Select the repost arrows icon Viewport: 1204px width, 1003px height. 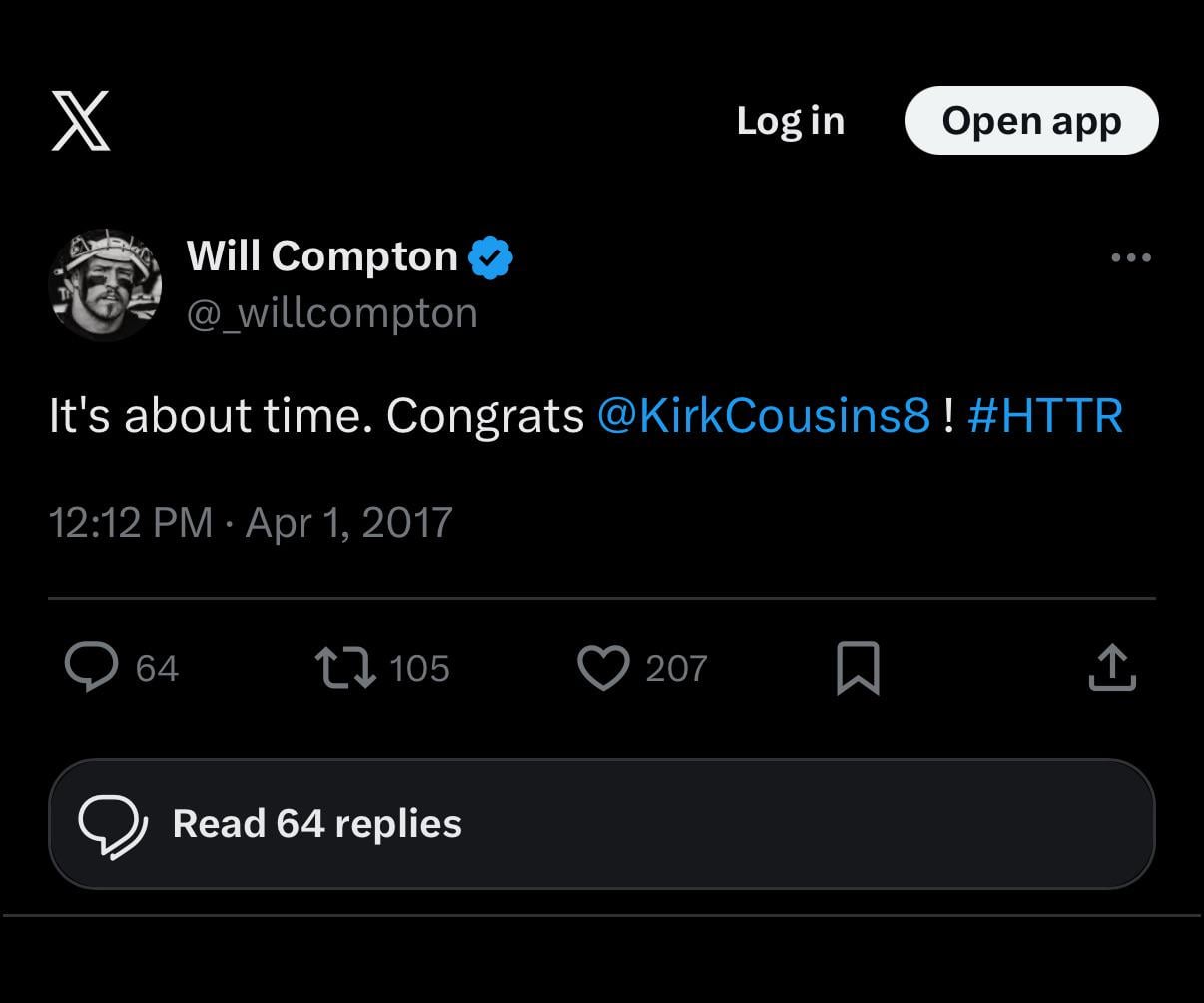coord(346,668)
